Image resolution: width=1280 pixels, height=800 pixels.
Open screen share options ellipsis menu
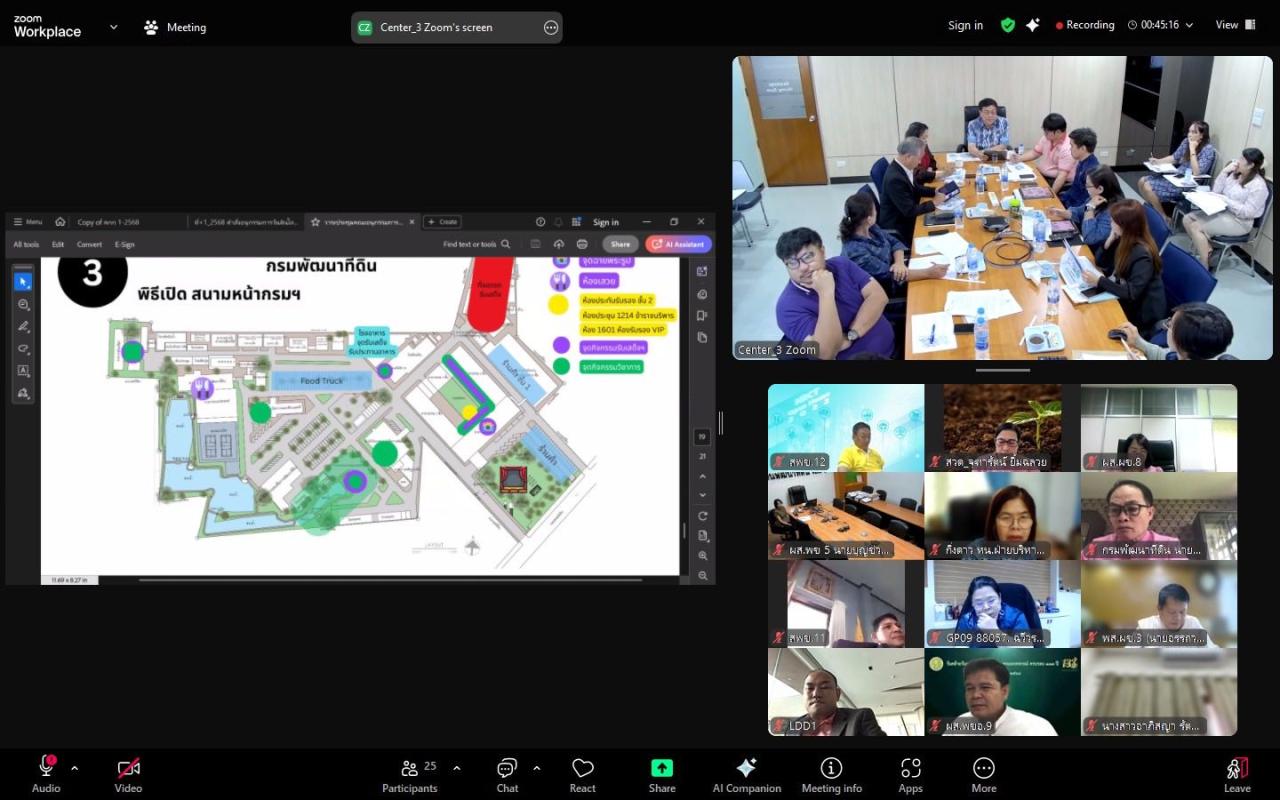tap(551, 27)
